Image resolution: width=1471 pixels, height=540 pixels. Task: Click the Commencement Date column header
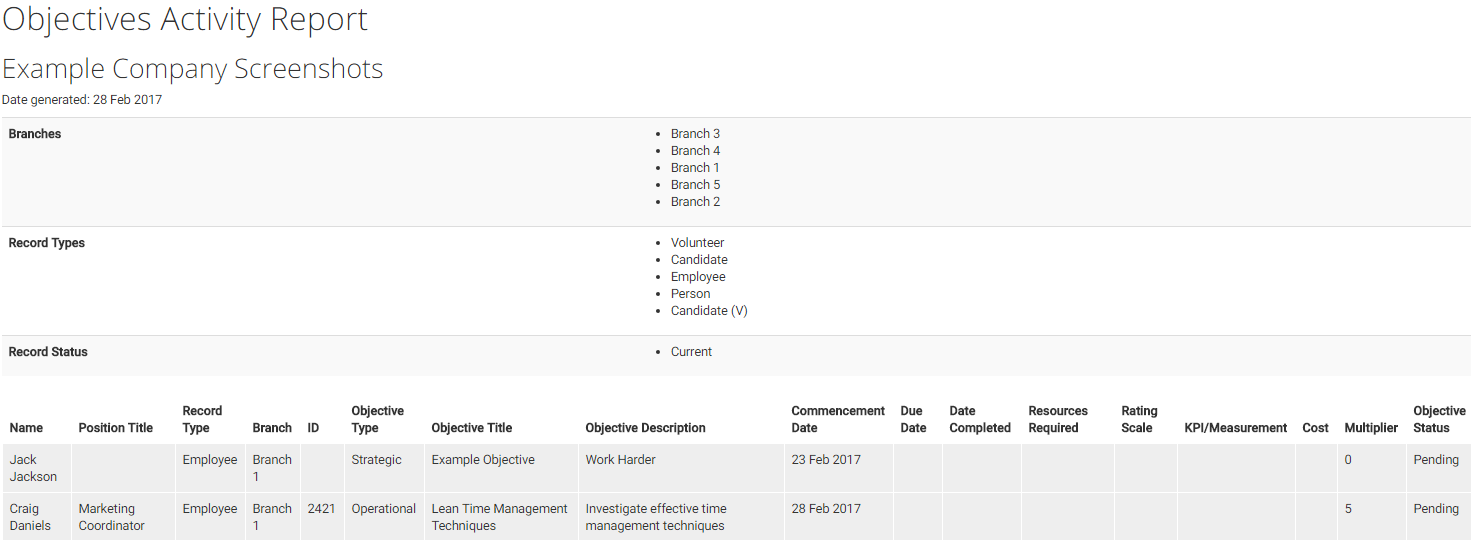pos(838,419)
